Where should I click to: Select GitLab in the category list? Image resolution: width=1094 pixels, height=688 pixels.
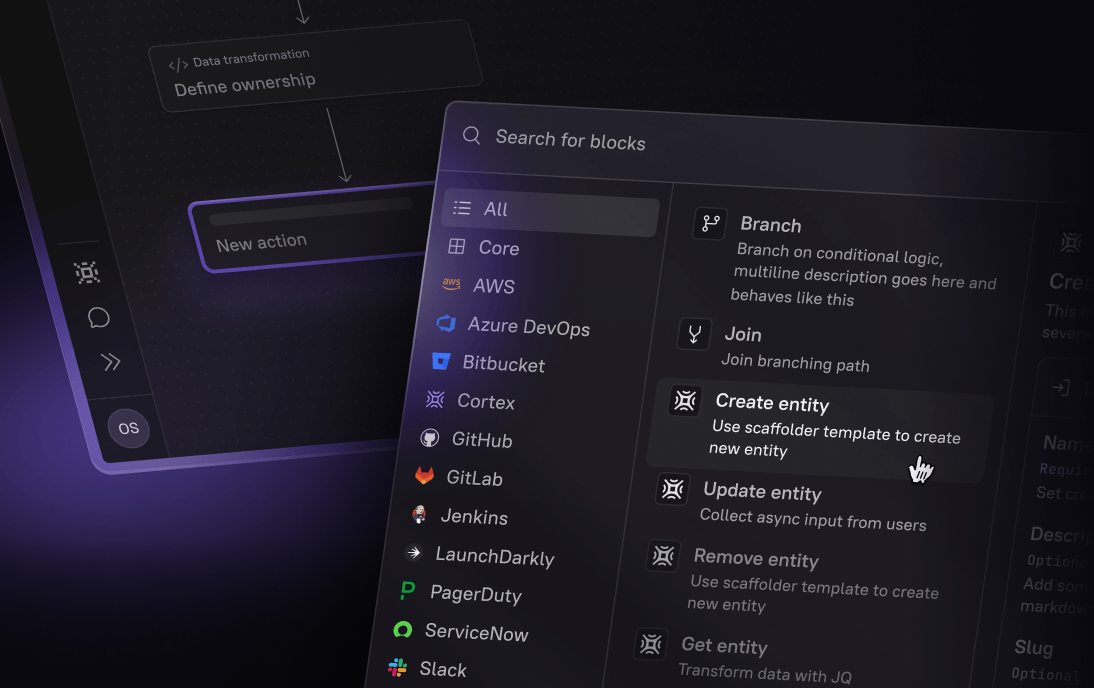pyautogui.click(x=473, y=478)
